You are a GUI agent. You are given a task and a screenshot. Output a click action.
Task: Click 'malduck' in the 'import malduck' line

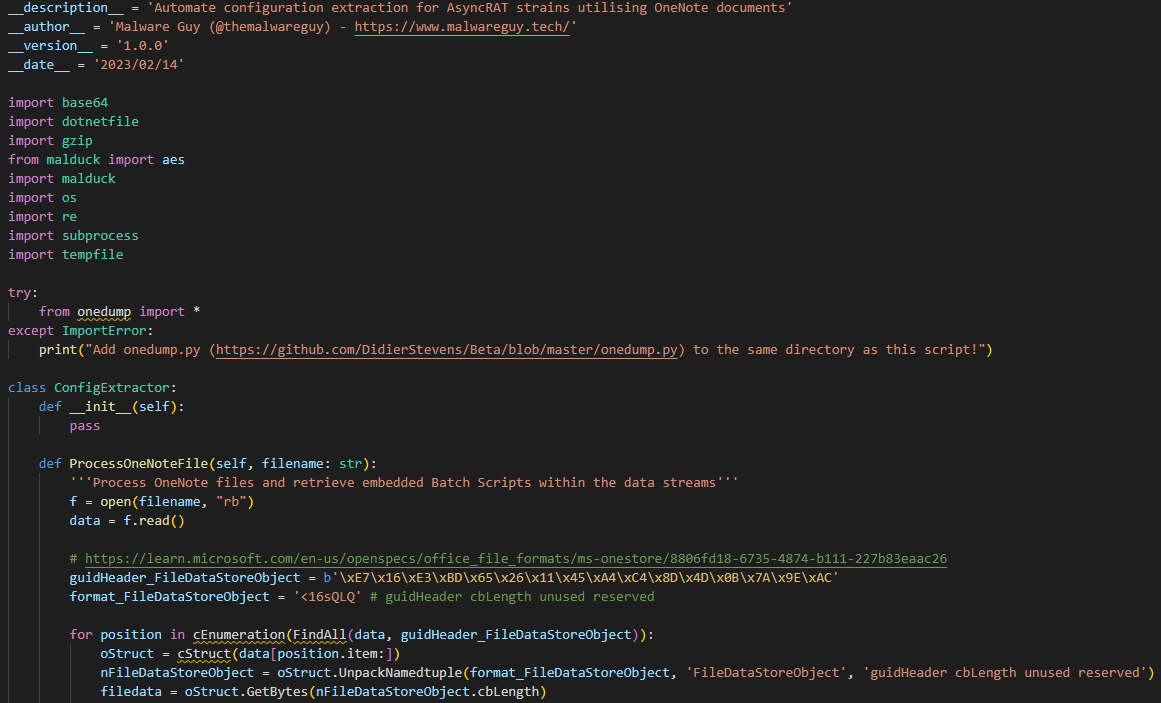click(x=89, y=179)
